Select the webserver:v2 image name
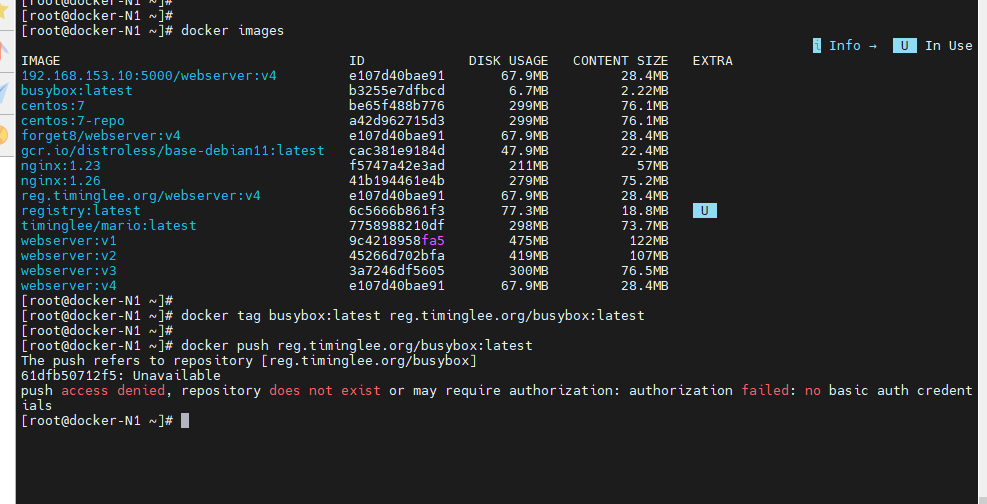Image resolution: width=987 pixels, height=504 pixels. [69, 255]
